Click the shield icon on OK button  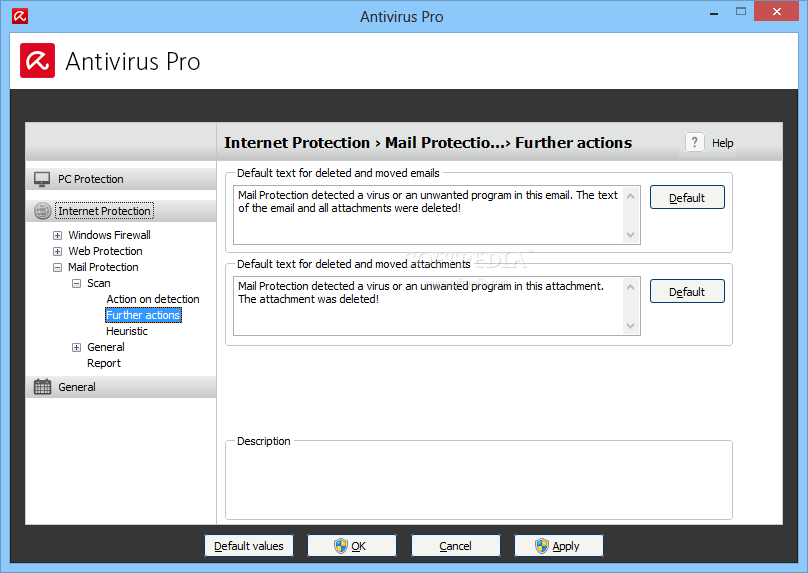(x=341, y=546)
